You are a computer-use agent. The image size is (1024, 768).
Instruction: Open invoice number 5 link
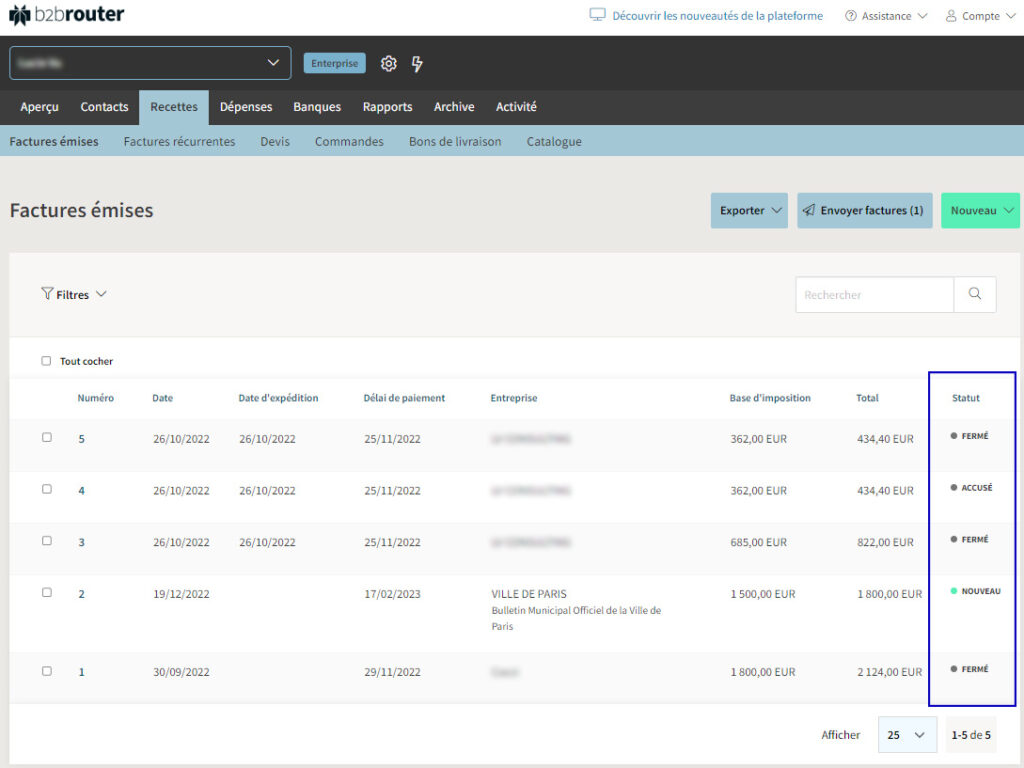(82, 439)
